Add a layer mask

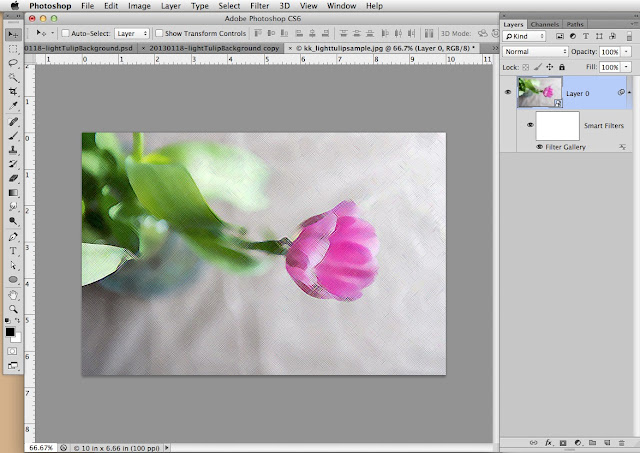point(563,441)
